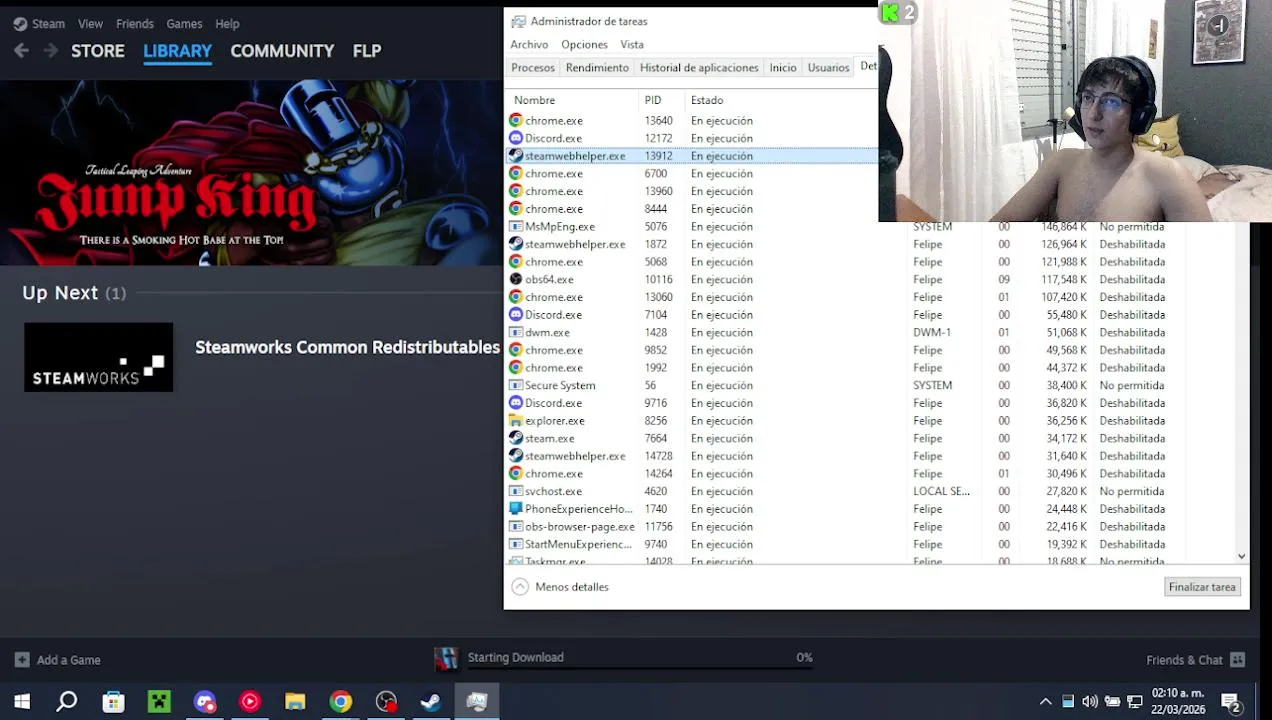
Task: Switch to Steam on the taskbar
Action: click(x=431, y=702)
